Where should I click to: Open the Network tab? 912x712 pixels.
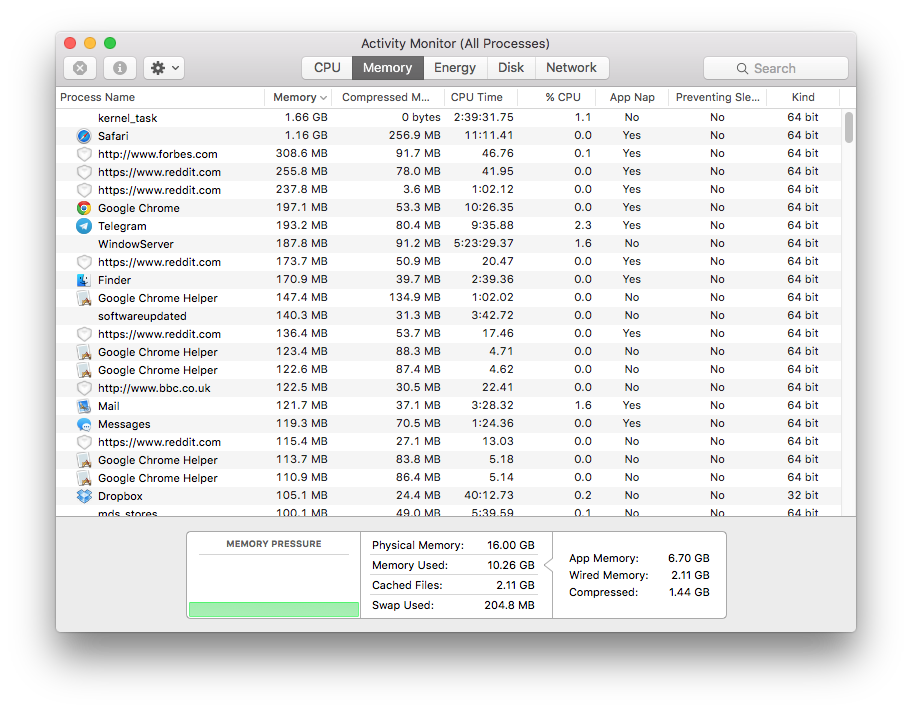[571, 68]
